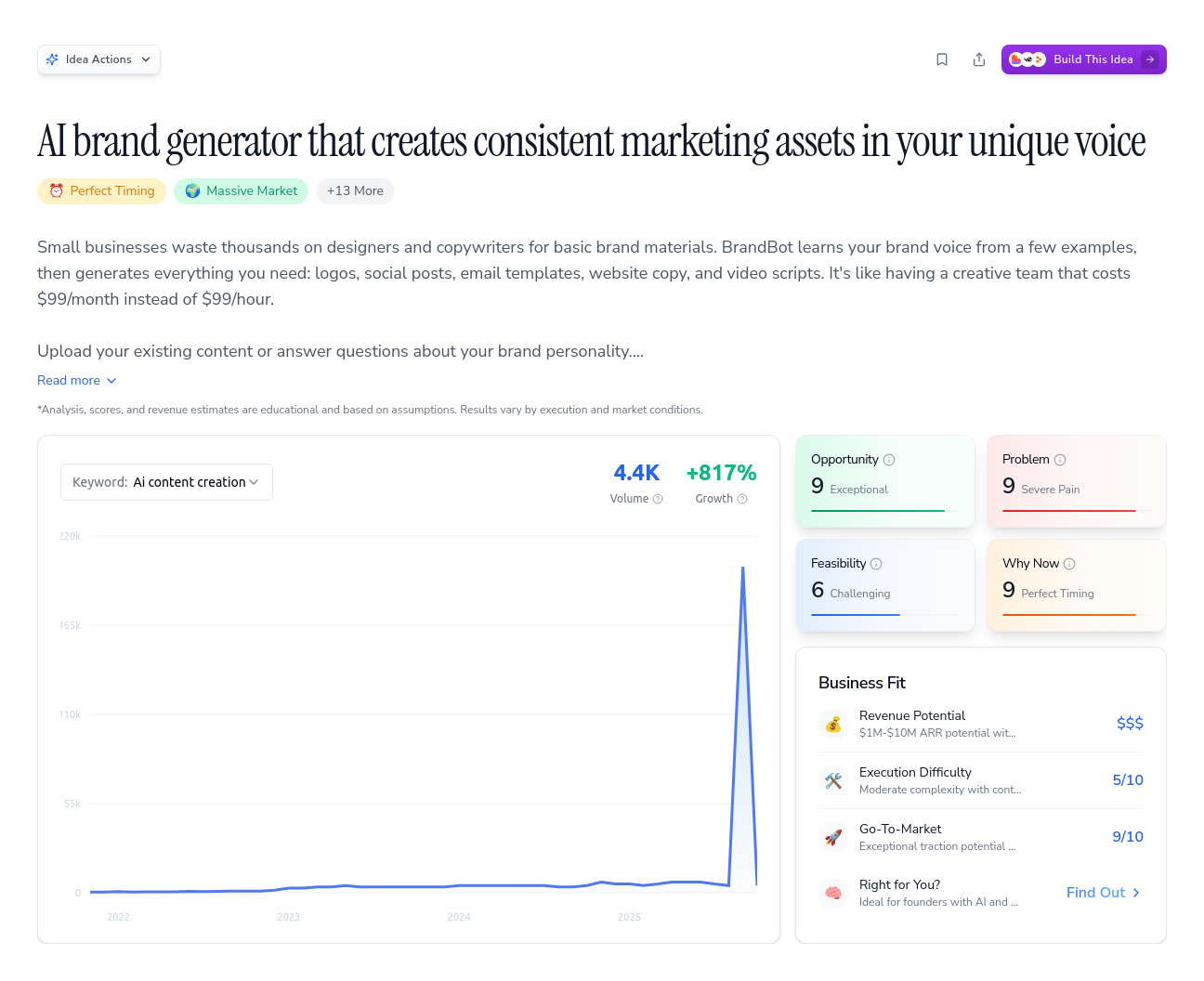Viewport: 1204px width, 981px height.
Task: Click the Build This Idea button
Action: pyautogui.click(x=1083, y=59)
